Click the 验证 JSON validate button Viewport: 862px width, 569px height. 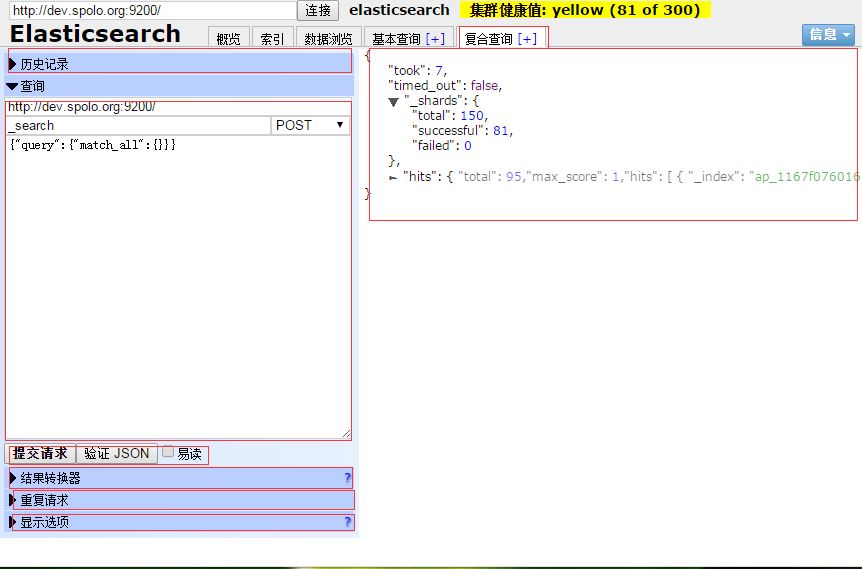pos(117,454)
